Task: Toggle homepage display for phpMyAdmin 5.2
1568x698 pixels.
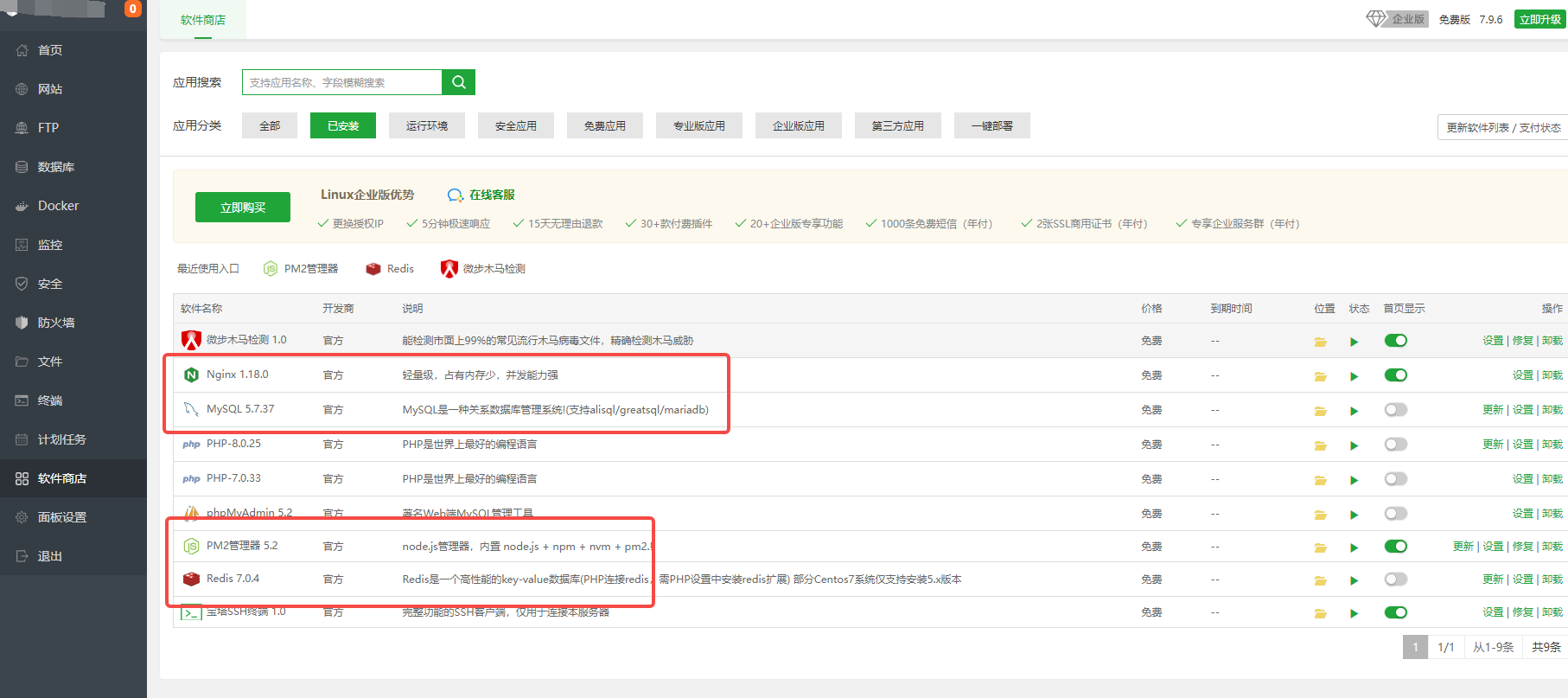Action: [x=1396, y=514]
